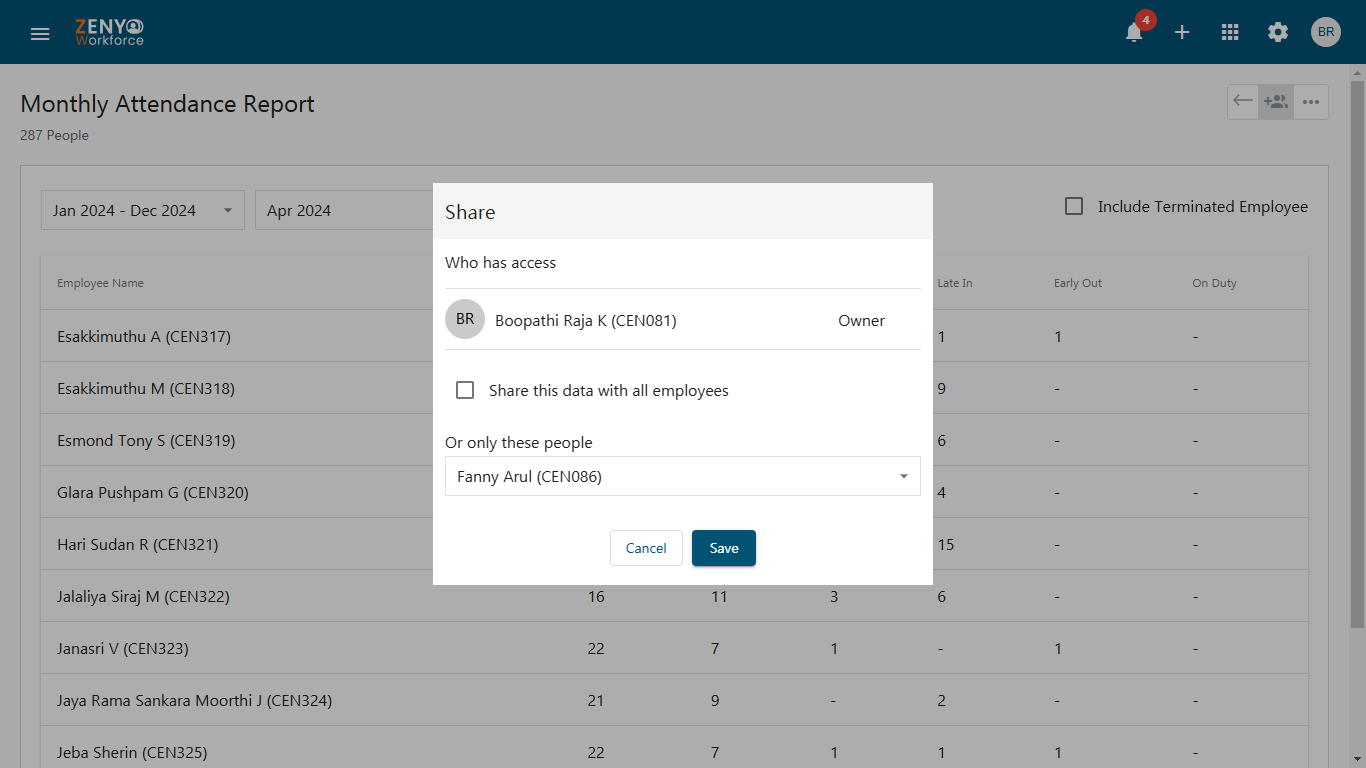The image size is (1366, 768).
Task: Click the Owner role label
Action: point(861,320)
